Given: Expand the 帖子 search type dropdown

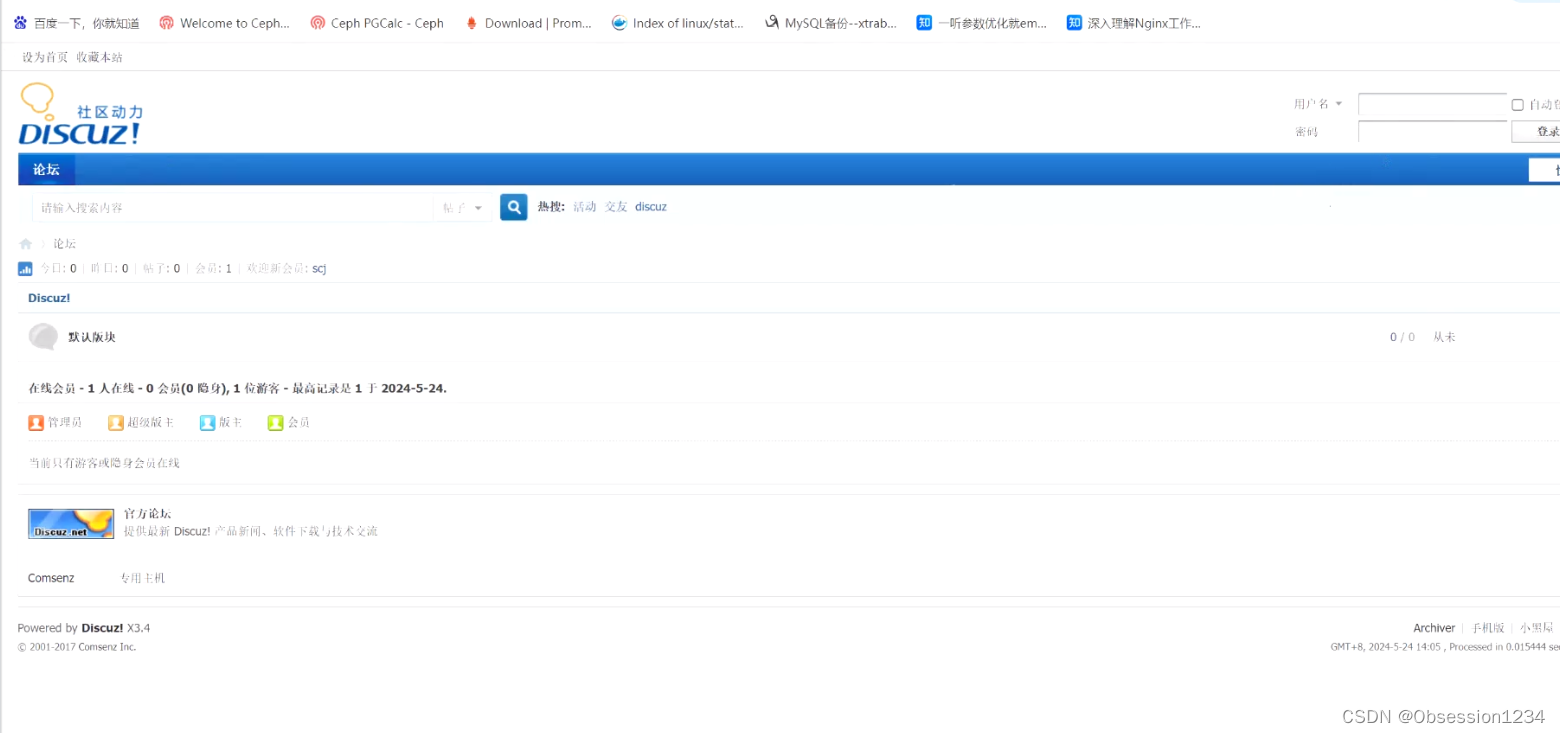Looking at the screenshot, I should pos(462,207).
